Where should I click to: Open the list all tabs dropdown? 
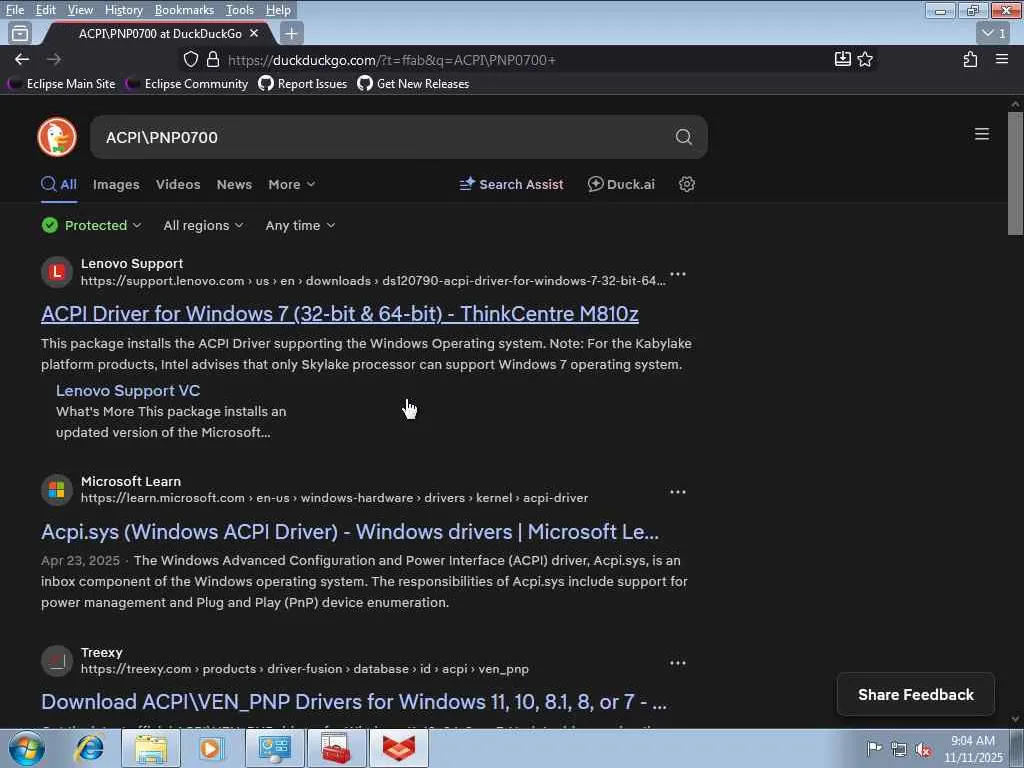pyautogui.click(x=993, y=33)
